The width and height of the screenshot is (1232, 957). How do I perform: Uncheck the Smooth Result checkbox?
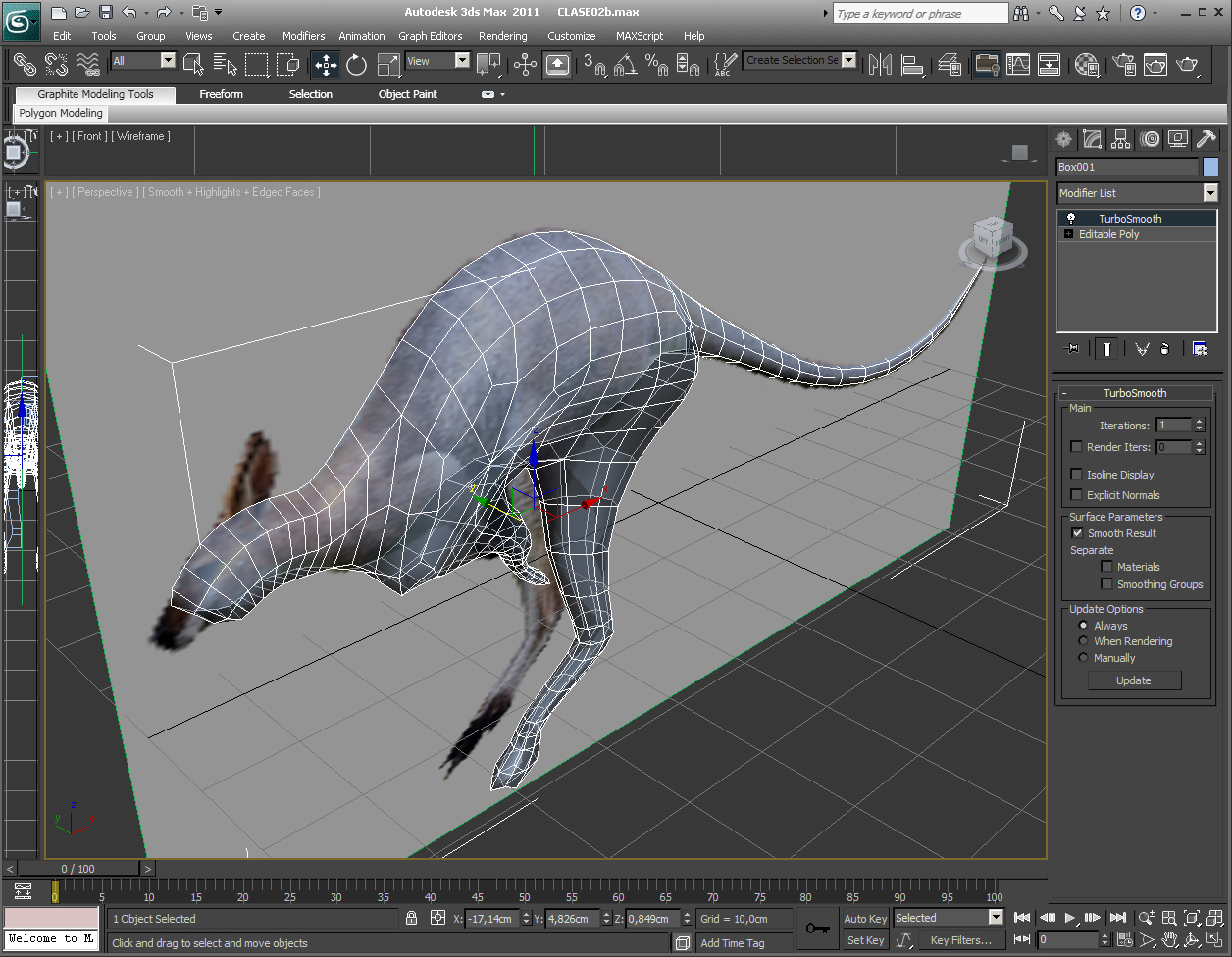1077,533
